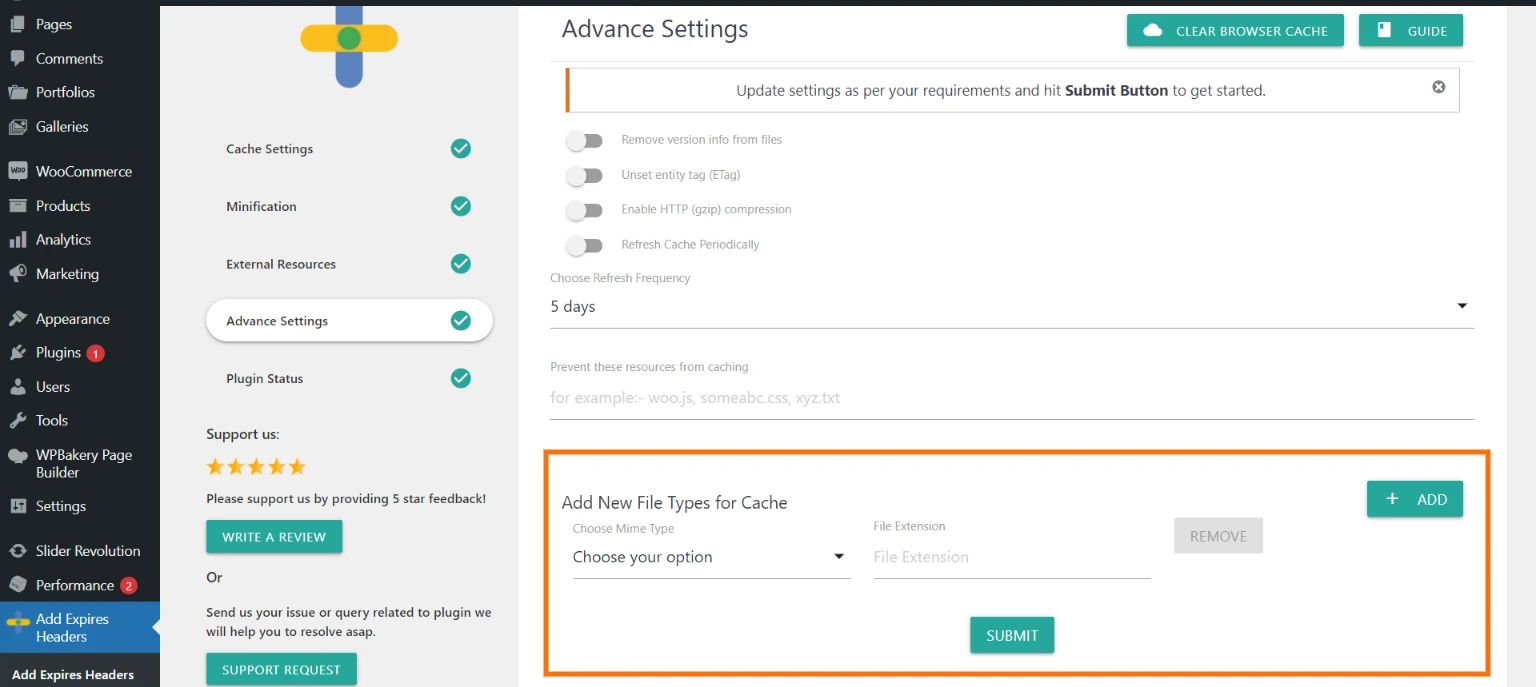This screenshot has height=687, width=1536.
Task: Turn on Enable HTTP (gzip) compression
Action: pos(585,210)
